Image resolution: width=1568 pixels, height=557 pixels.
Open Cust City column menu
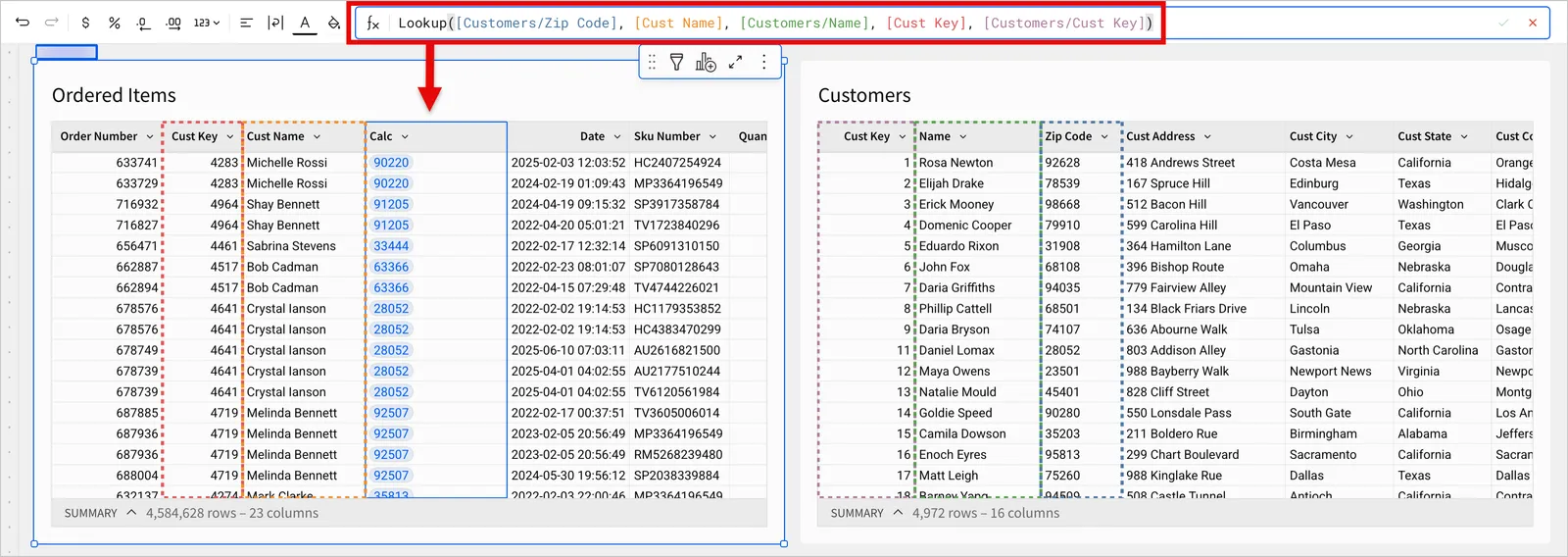(x=1349, y=136)
